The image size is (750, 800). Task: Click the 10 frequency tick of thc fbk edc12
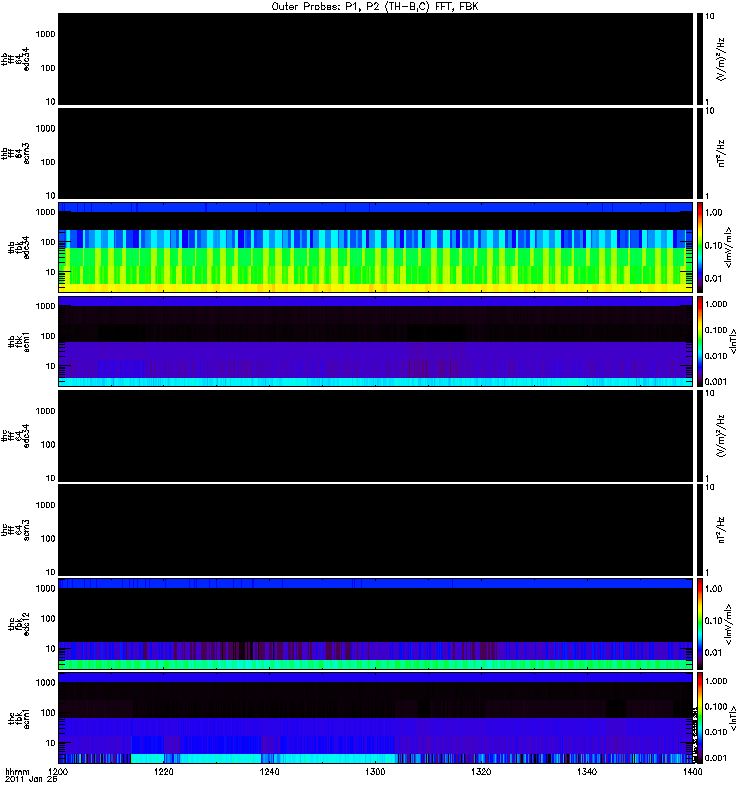[51, 649]
